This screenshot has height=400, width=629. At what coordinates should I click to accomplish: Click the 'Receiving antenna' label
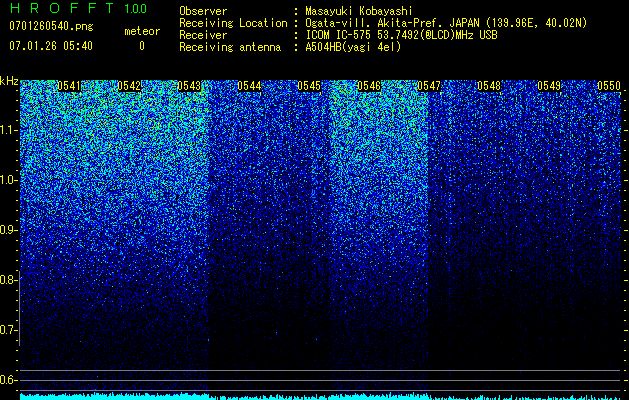click(x=230, y=47)
